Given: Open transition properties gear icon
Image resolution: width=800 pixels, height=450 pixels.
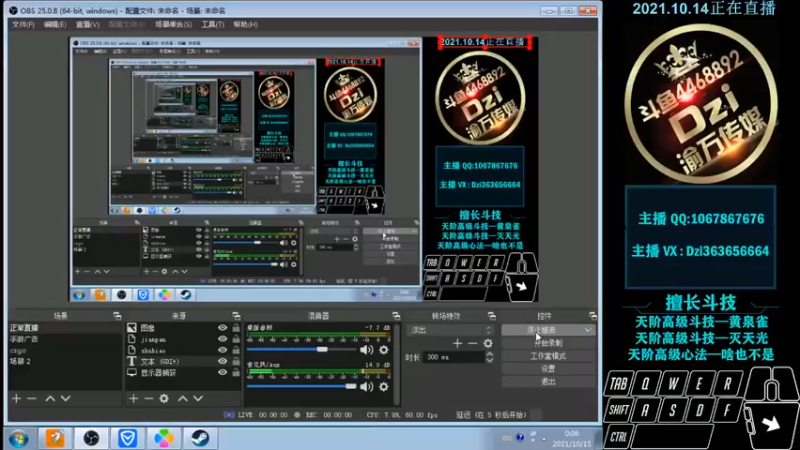Looking at the screenshot, I should [x=488, y=344].
